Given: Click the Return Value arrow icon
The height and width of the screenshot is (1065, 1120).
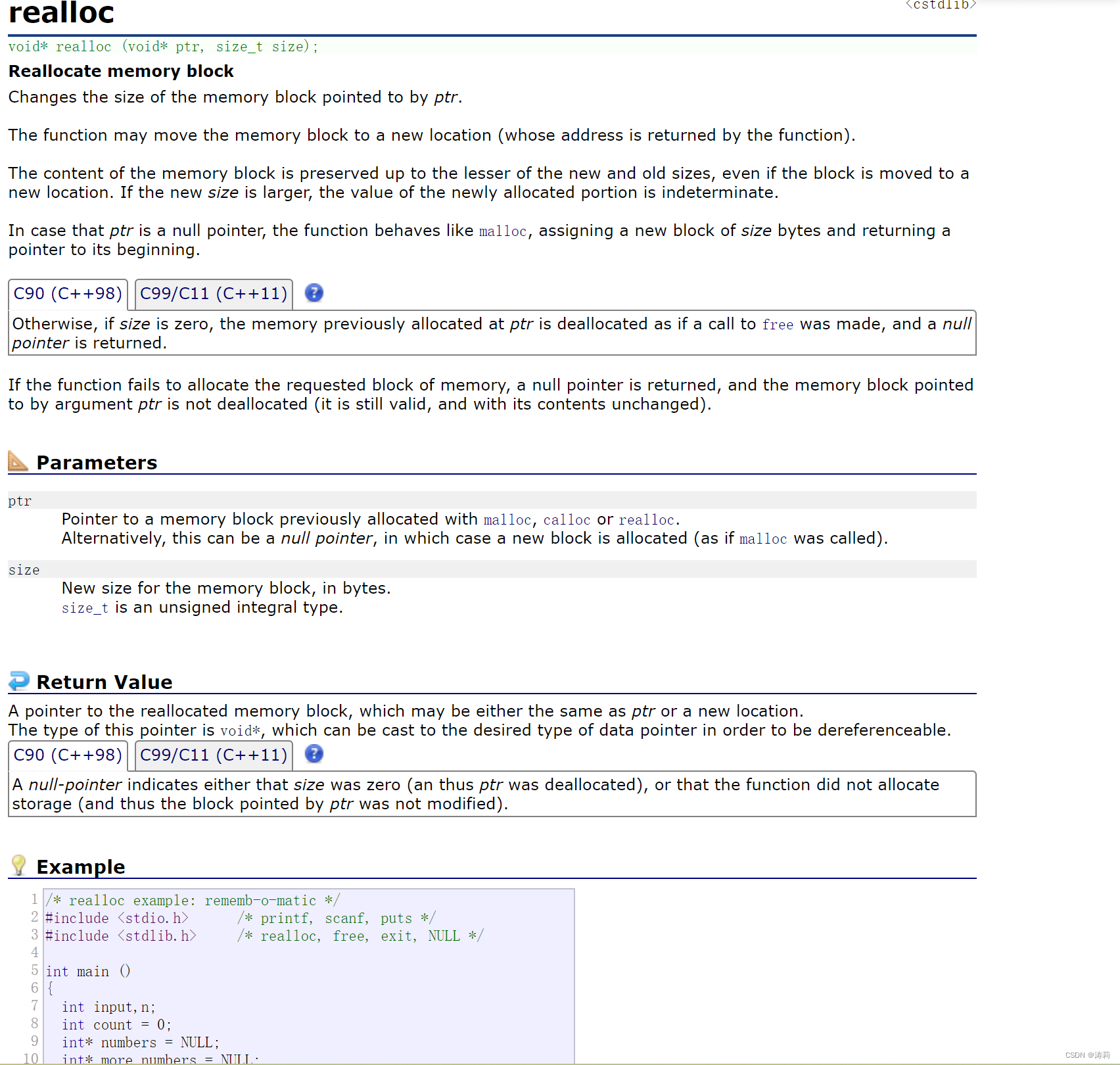Looking at the screenshot, I should 18,680.
